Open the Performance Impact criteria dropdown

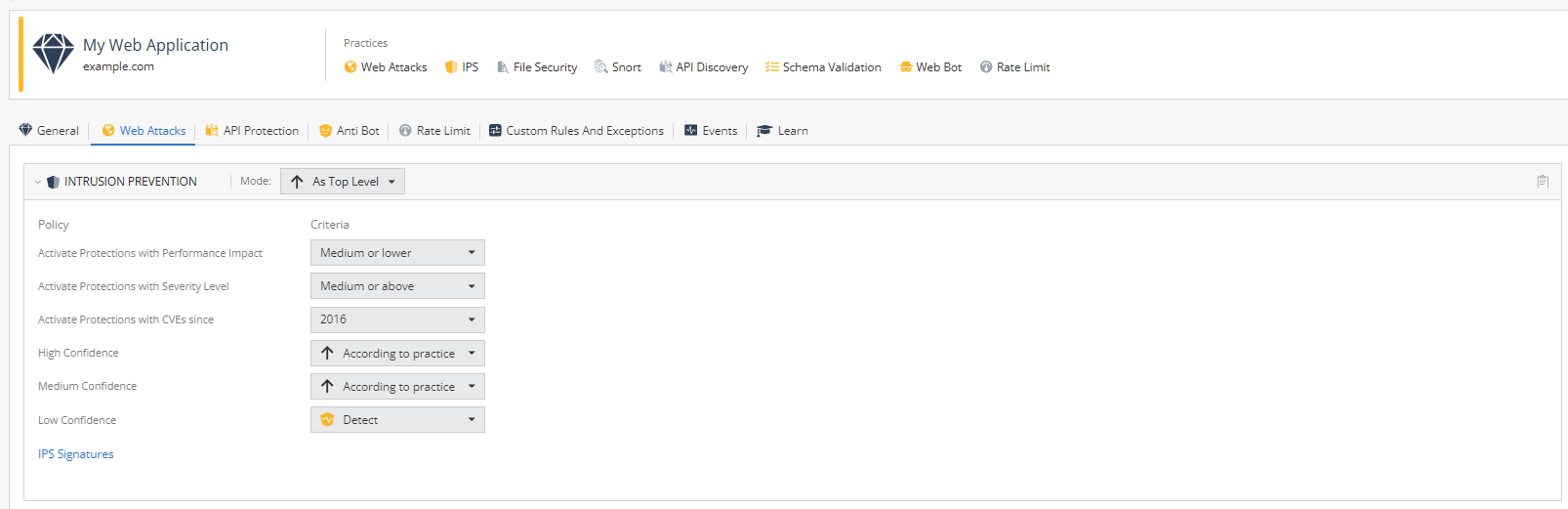[397, 253]
